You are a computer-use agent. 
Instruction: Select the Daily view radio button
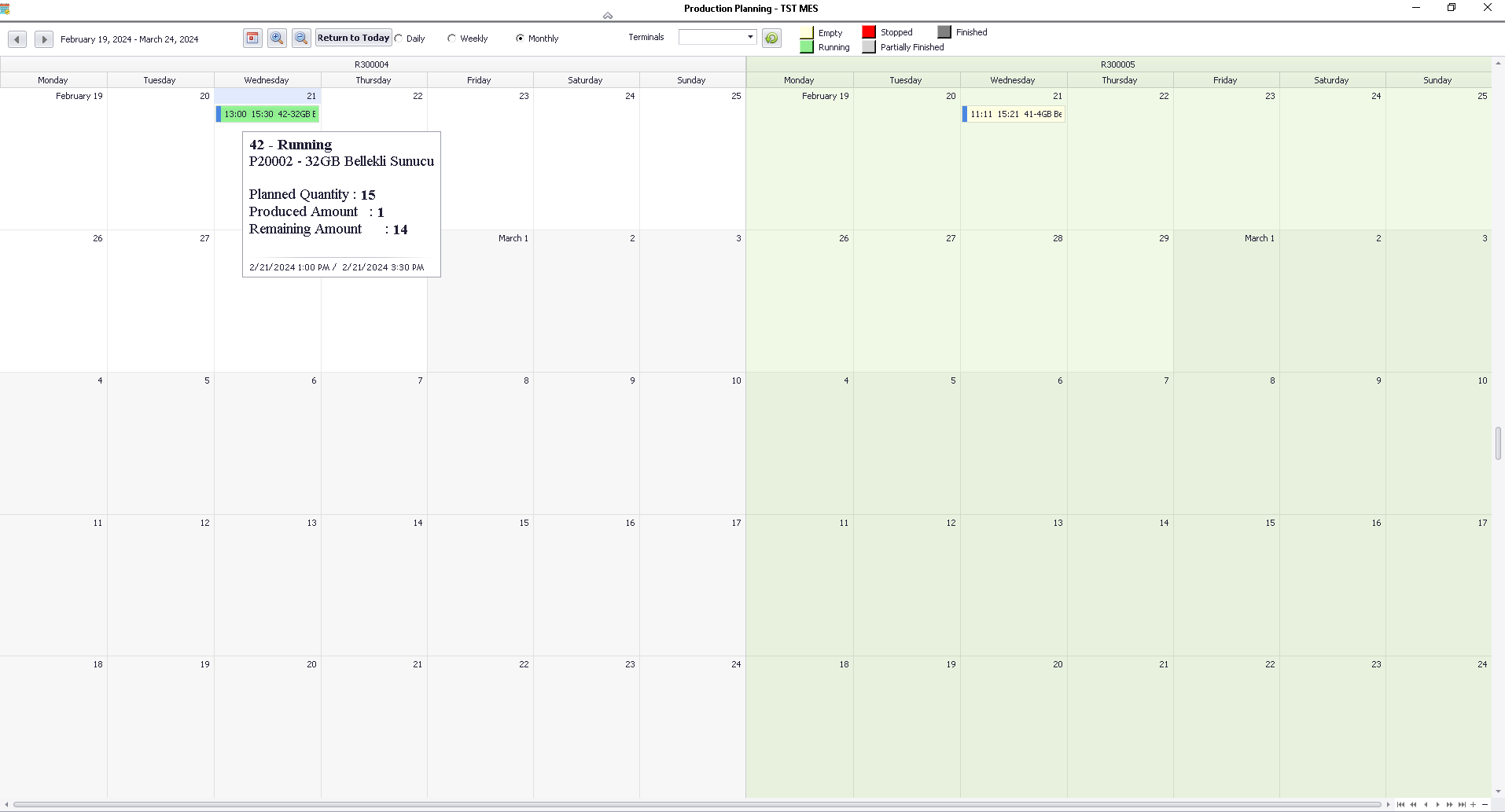399,39
